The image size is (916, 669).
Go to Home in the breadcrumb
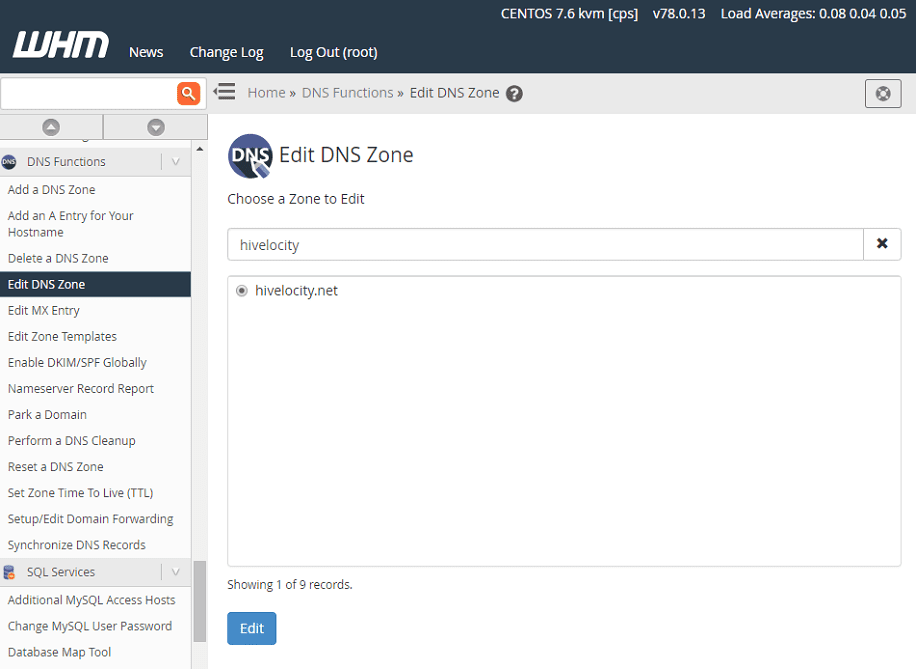click(x=266, y=93)
